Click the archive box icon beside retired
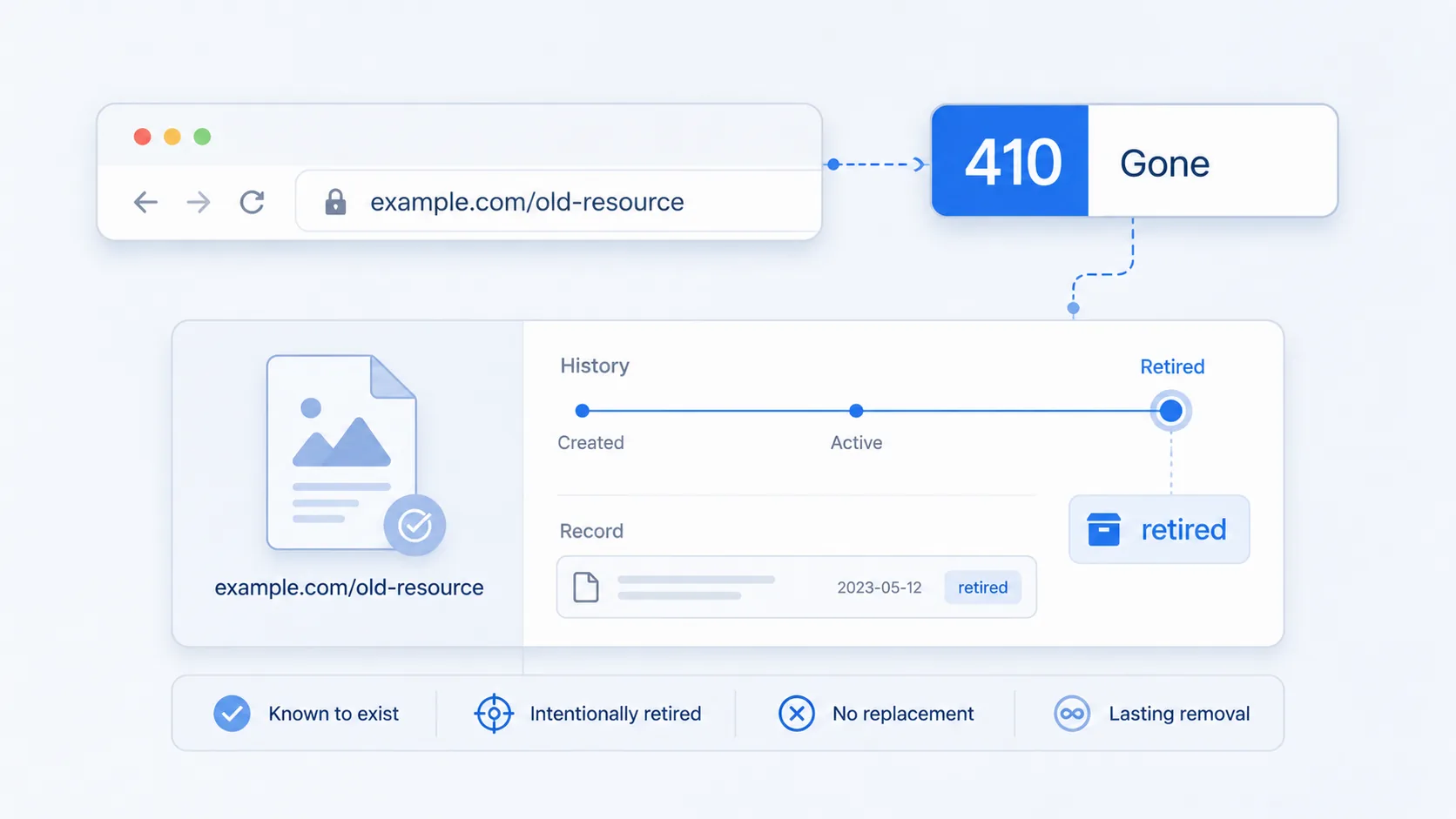The image size is (1456, 819). pyautogui.click(x=1103, y=529)
